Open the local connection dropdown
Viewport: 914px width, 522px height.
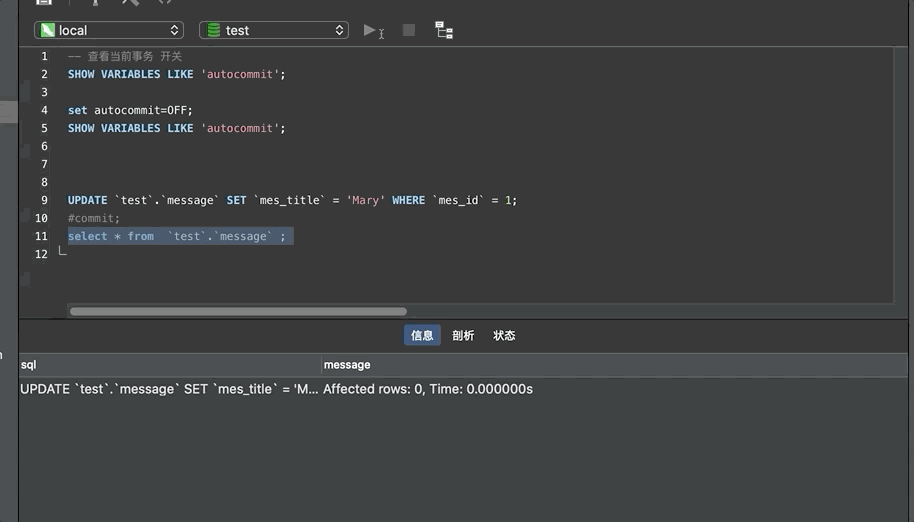click(x=109, y=30)
